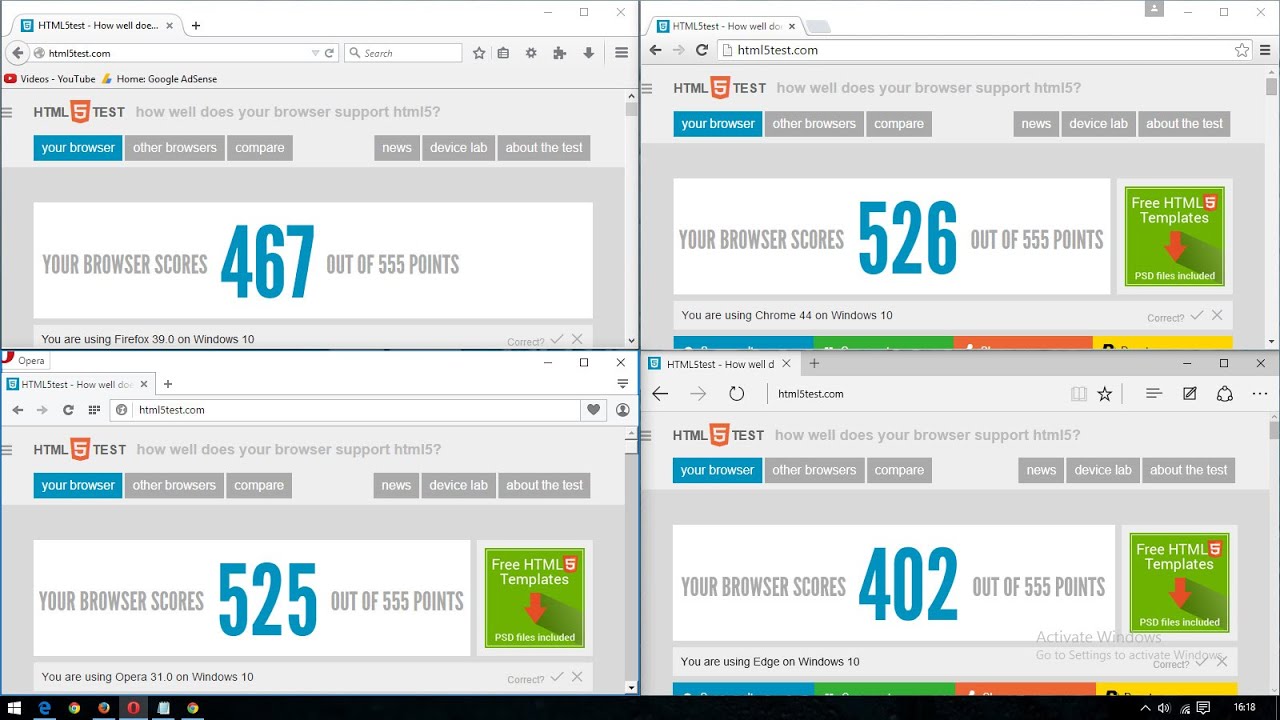Open the page side menu icon in Chrome
Image resolution: width=1280 pixels, height=720 pixels.
[x=647, y=89]
